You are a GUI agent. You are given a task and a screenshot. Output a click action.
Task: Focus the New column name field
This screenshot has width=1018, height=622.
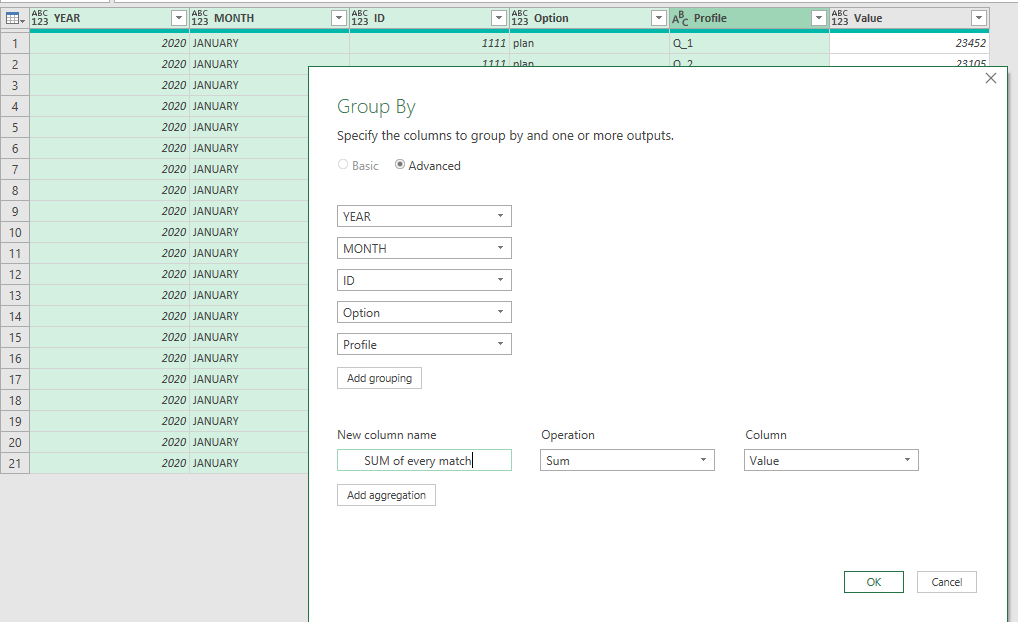[424, 460]
